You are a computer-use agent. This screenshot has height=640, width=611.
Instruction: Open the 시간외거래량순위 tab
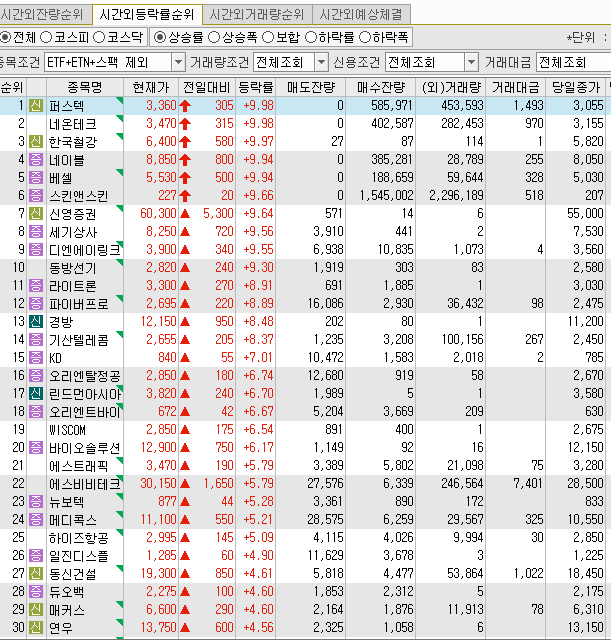(x=257, y=15)
